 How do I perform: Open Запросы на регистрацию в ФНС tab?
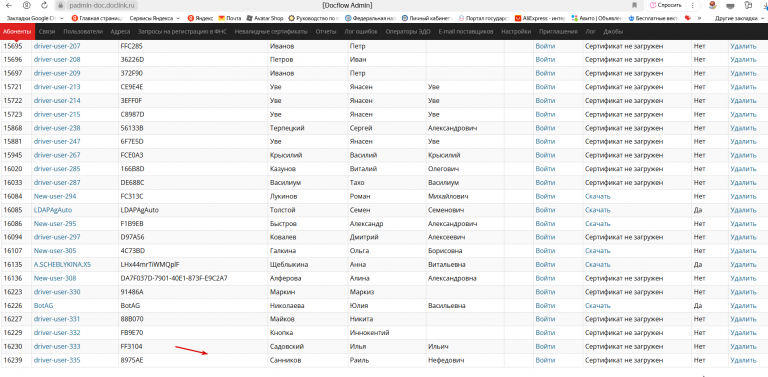pyautogui.click(x=183, y=31)
